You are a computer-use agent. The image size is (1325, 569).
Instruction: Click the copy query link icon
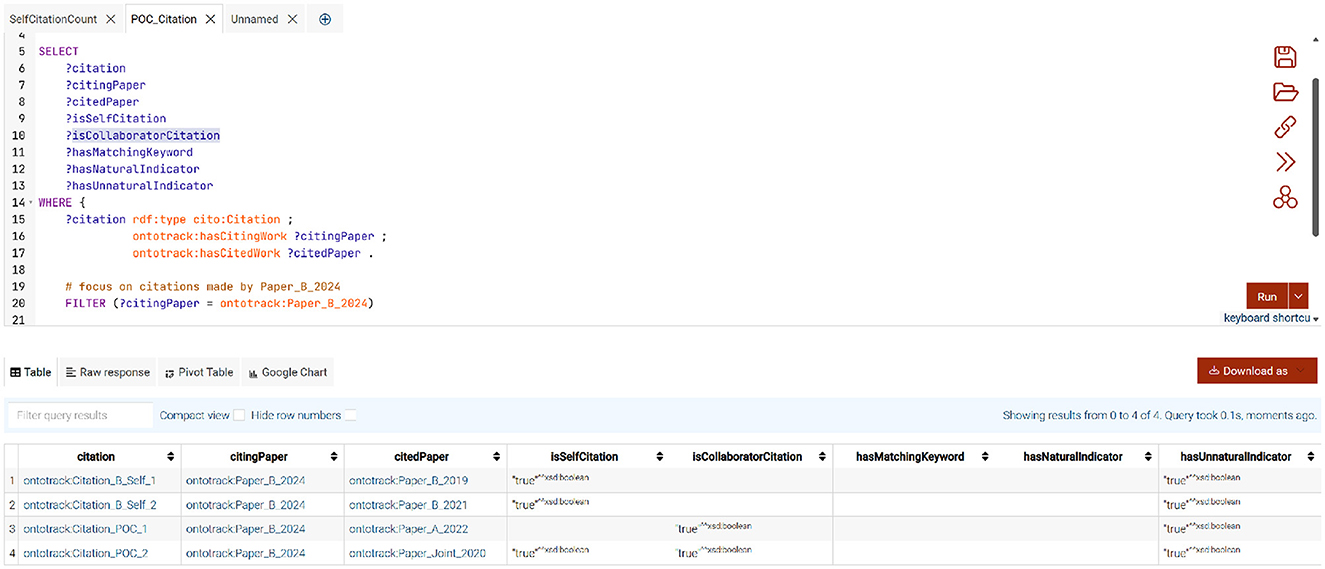click(x=1285, y=127)
